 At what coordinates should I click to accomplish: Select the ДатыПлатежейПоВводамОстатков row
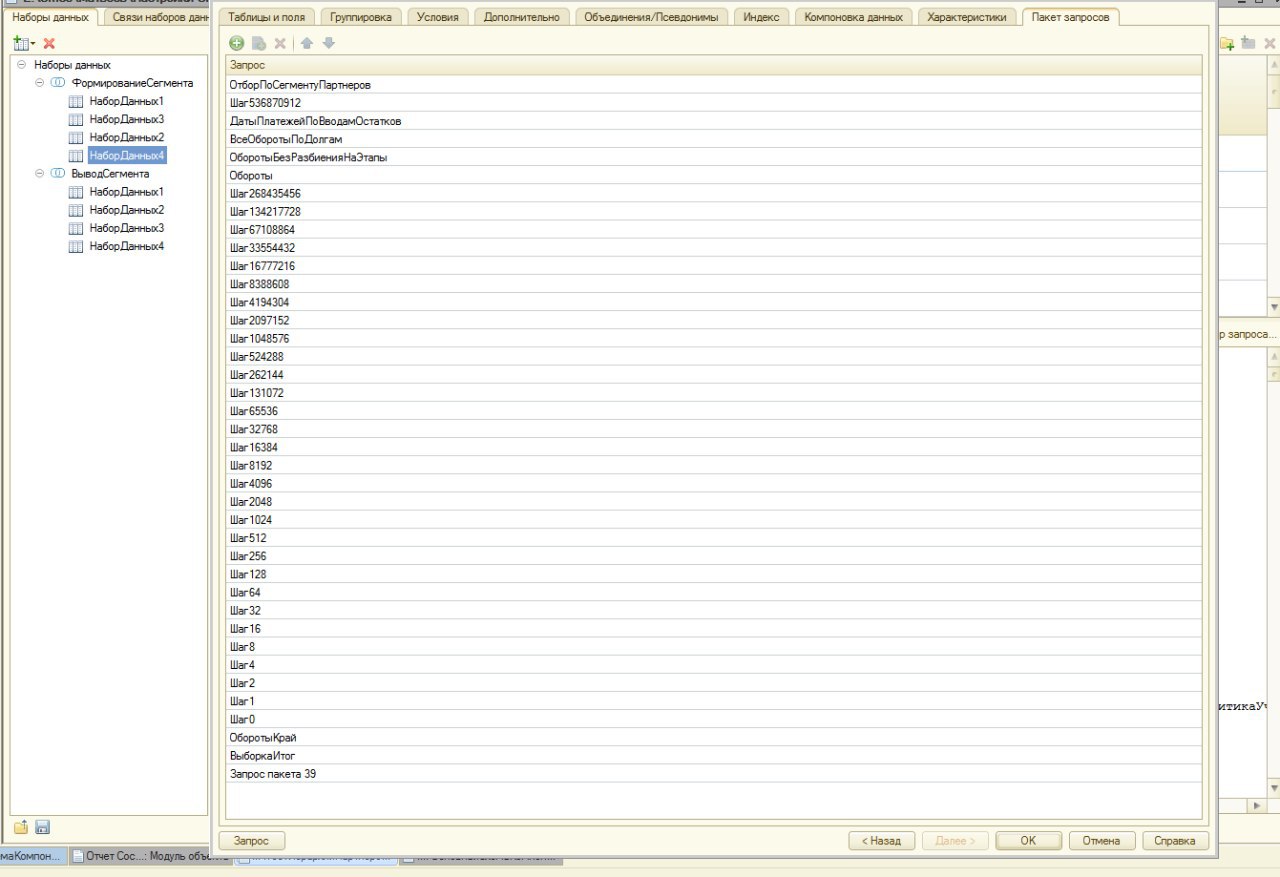pyautogui.click(x=714, y=121)
